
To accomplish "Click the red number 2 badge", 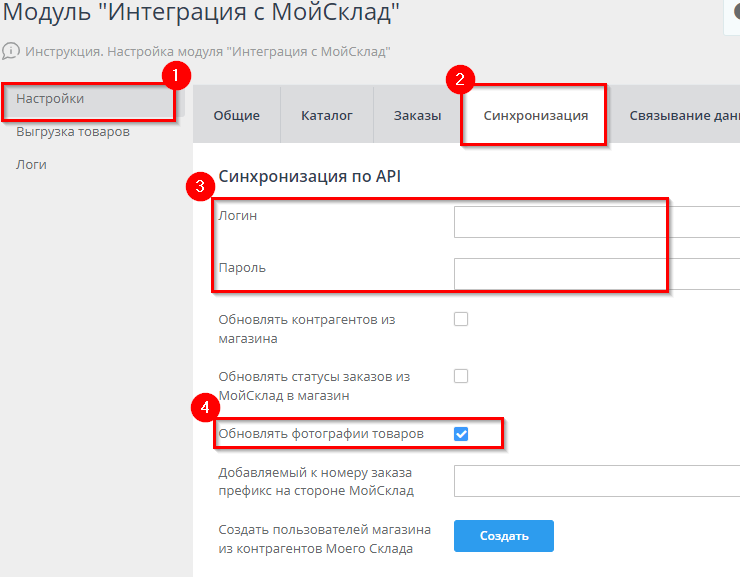I will tap(459, 80).
